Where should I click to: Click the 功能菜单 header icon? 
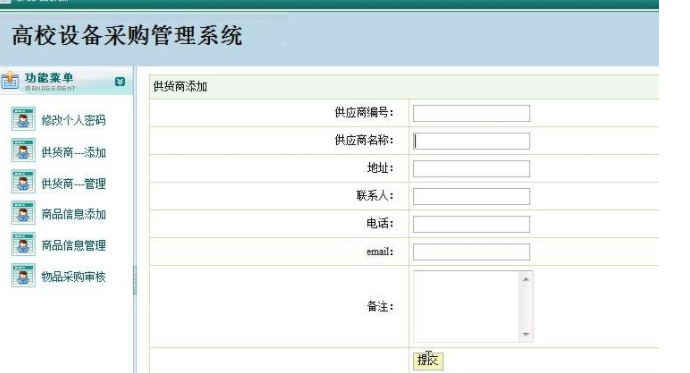click(10, 81)
